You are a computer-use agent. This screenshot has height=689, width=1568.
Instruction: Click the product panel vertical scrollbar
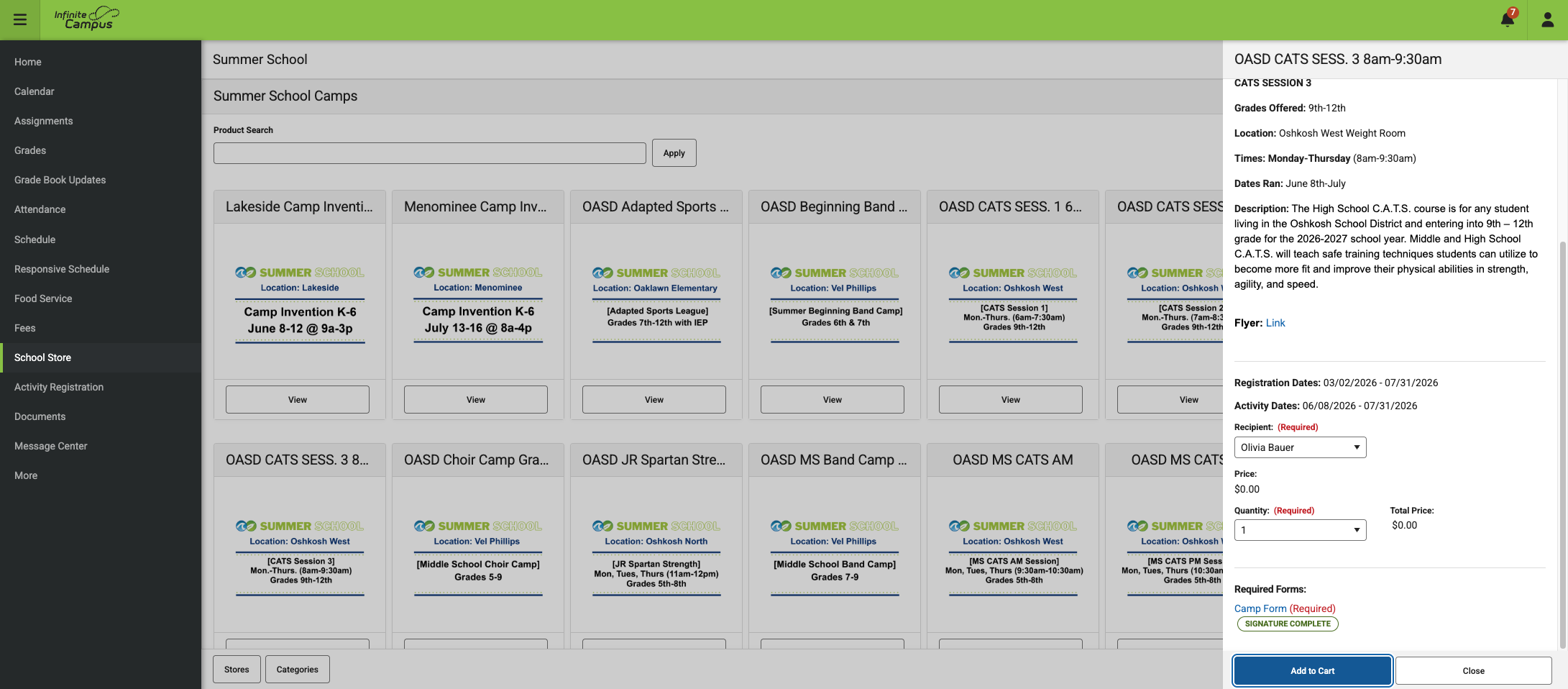1562,446
